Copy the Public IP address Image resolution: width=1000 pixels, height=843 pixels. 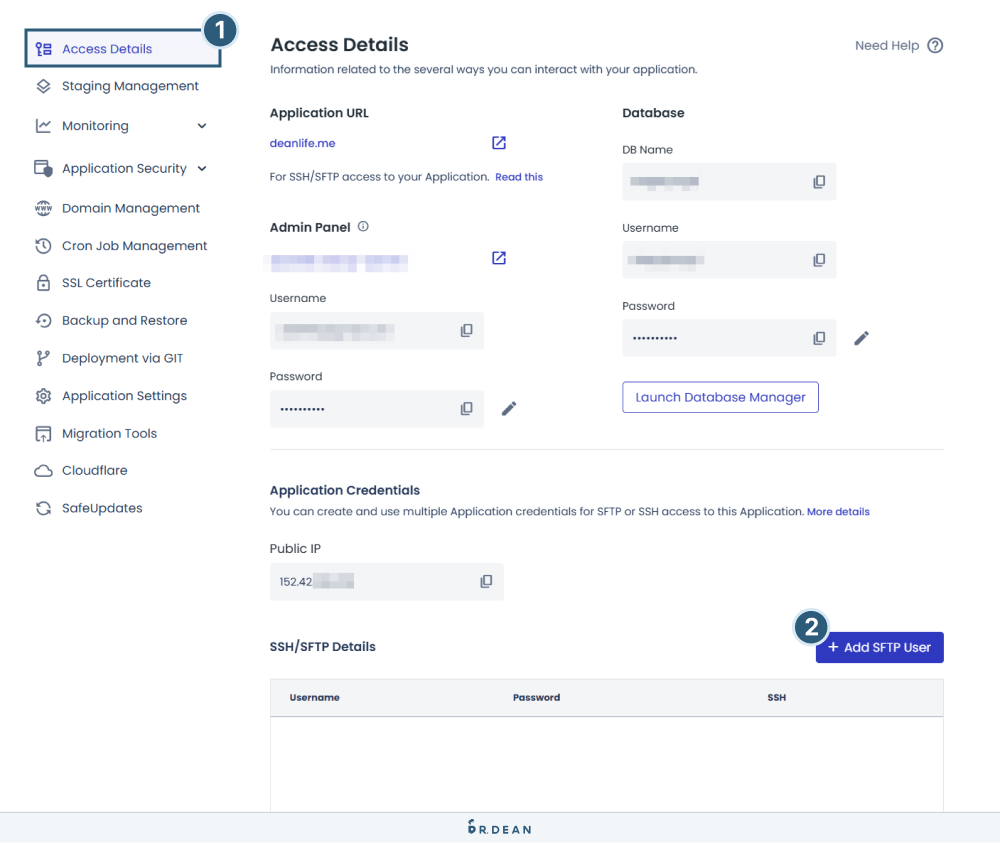(x=486, y=581)
